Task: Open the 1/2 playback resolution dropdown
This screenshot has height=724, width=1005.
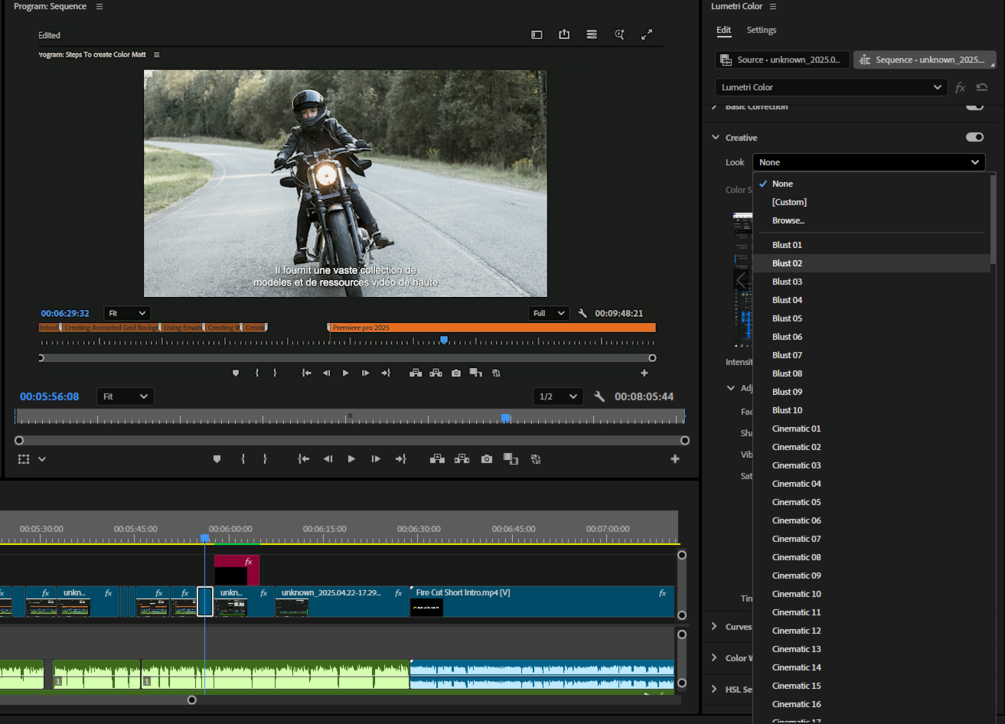Action: tap(558, 397)
